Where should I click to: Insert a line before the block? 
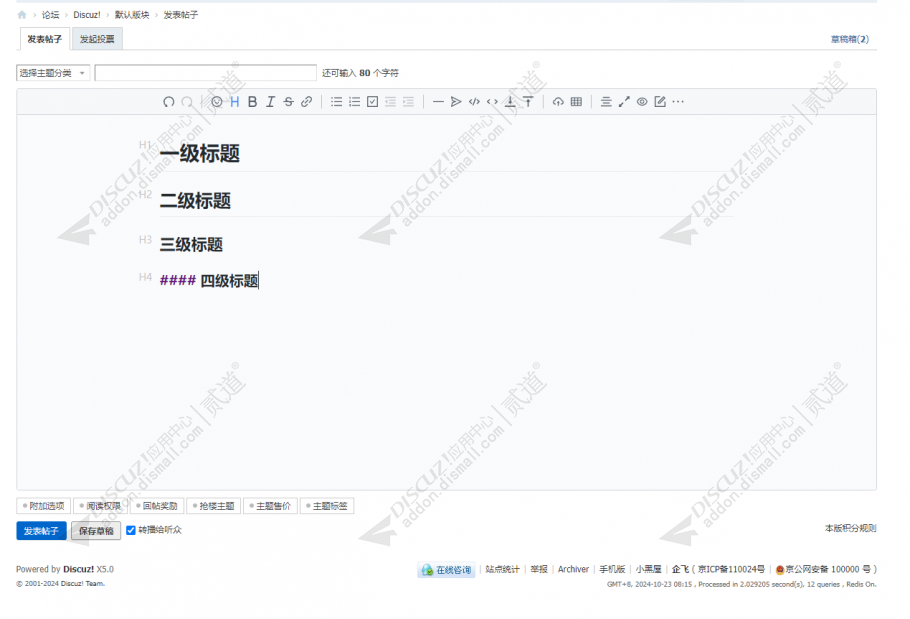[510, 102]
